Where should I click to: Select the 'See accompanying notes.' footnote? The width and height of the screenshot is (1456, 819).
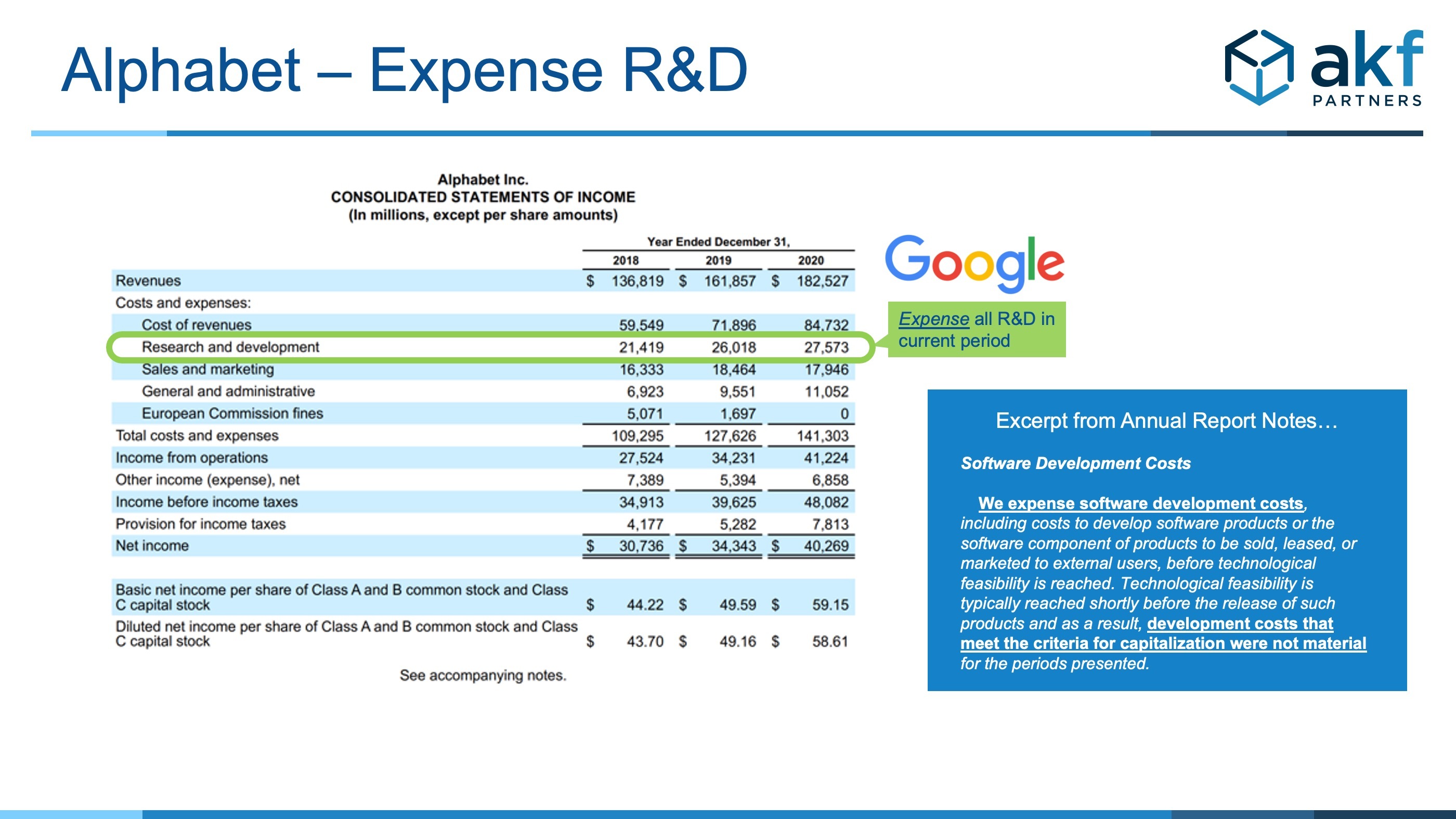[483, 675]
